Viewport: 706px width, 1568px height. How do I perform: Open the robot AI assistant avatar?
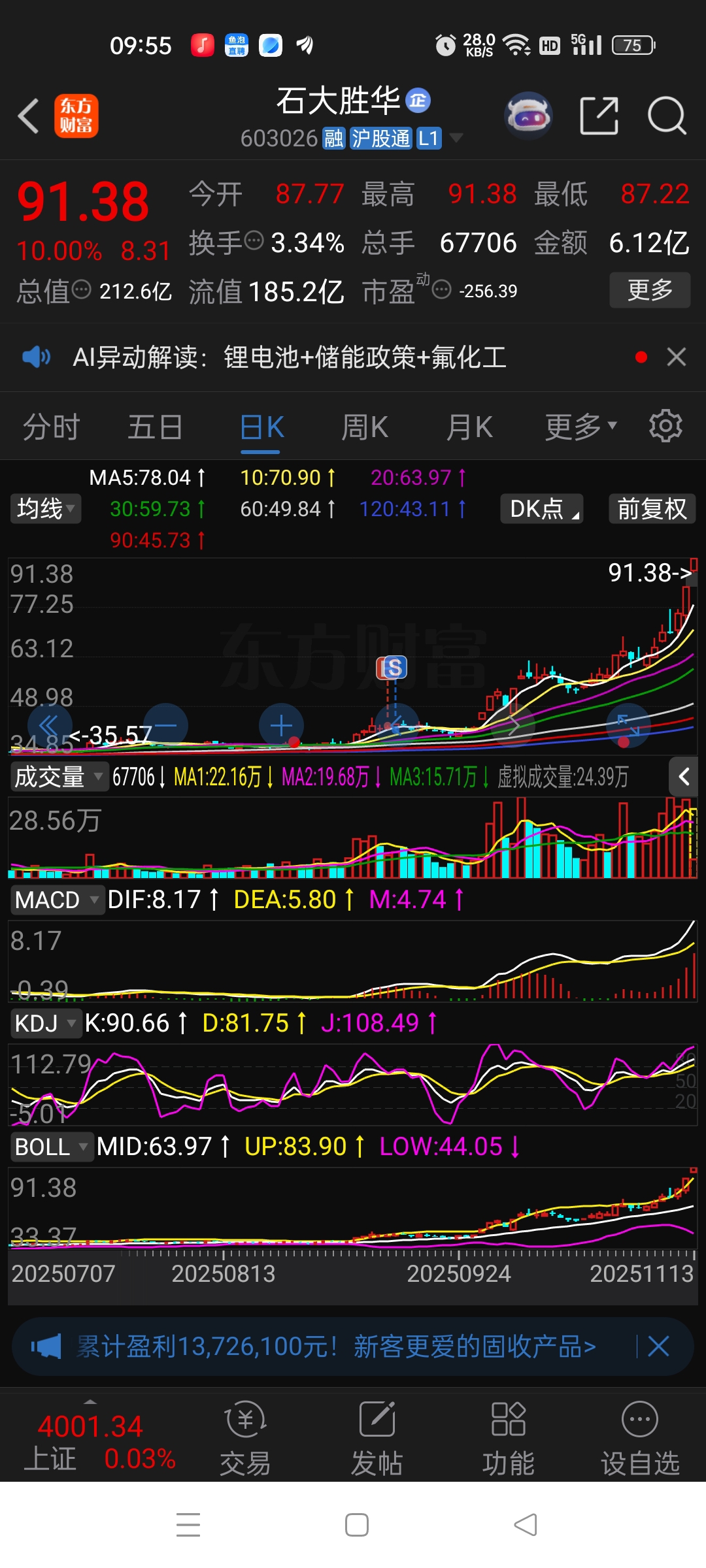(x=528, y=116)
